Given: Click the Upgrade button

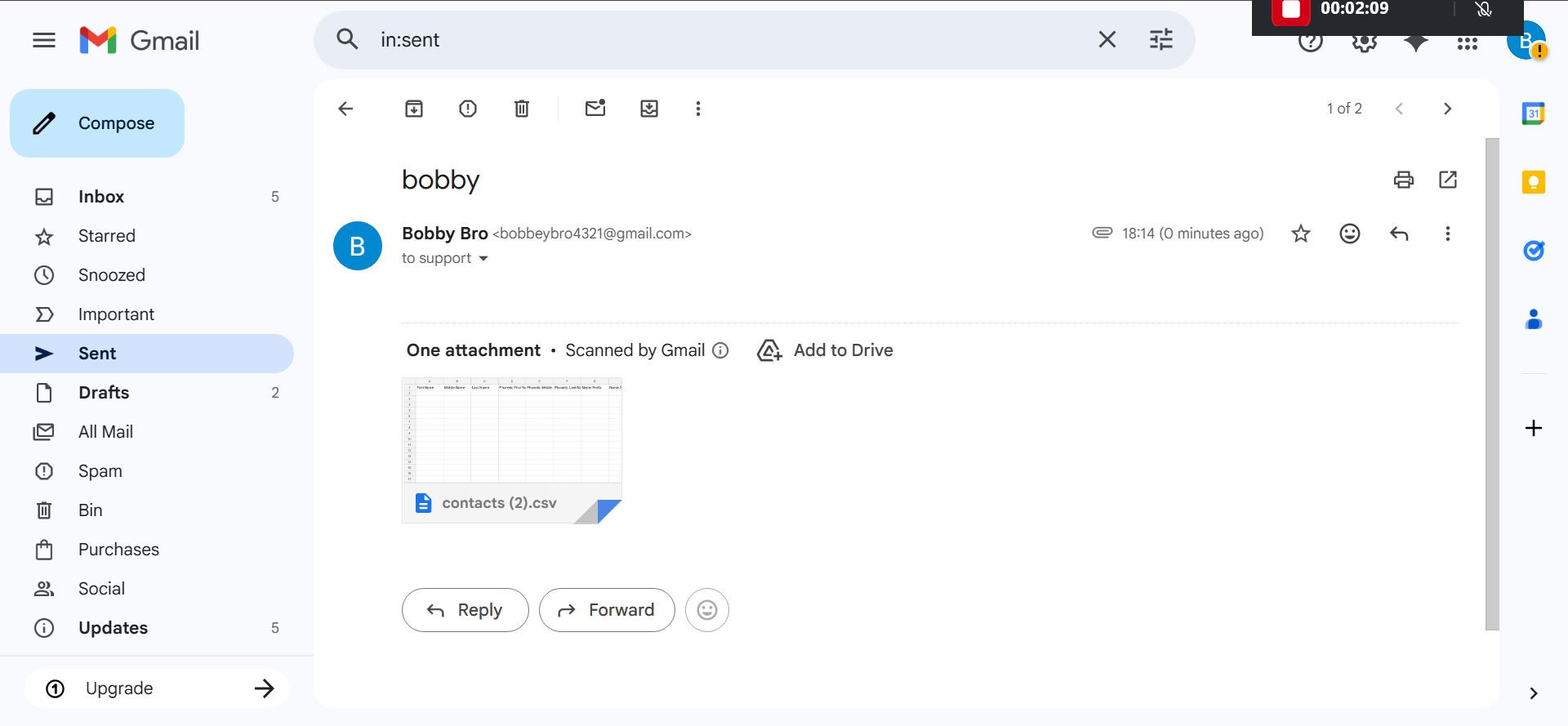Looking at the screenshot, I should 157,688.
